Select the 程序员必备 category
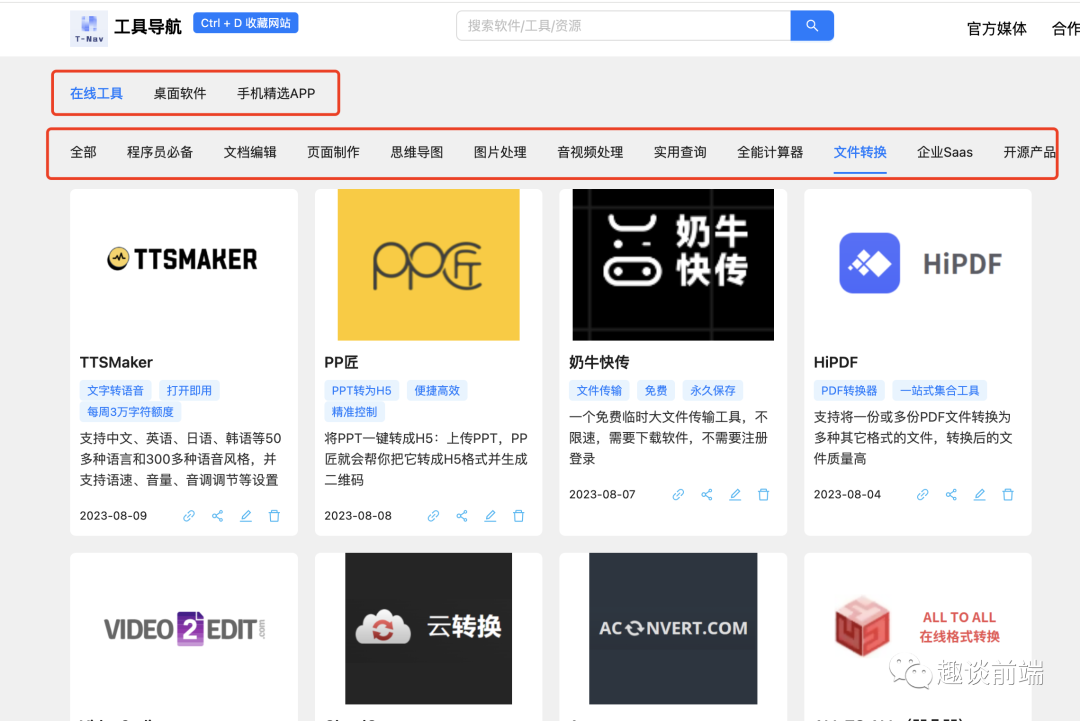1080x721 pixels. [x=160, y=152]
